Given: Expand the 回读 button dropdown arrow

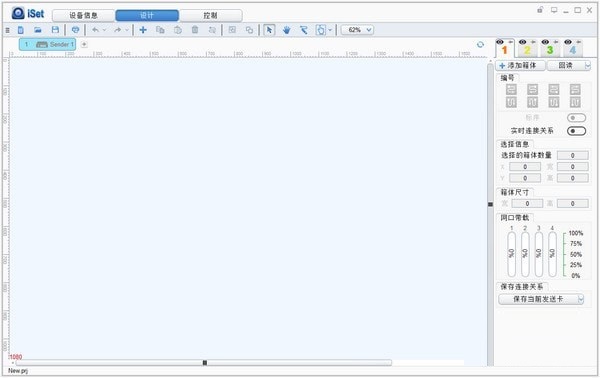Looking at the screenshot, I should [x=587, y=66].
